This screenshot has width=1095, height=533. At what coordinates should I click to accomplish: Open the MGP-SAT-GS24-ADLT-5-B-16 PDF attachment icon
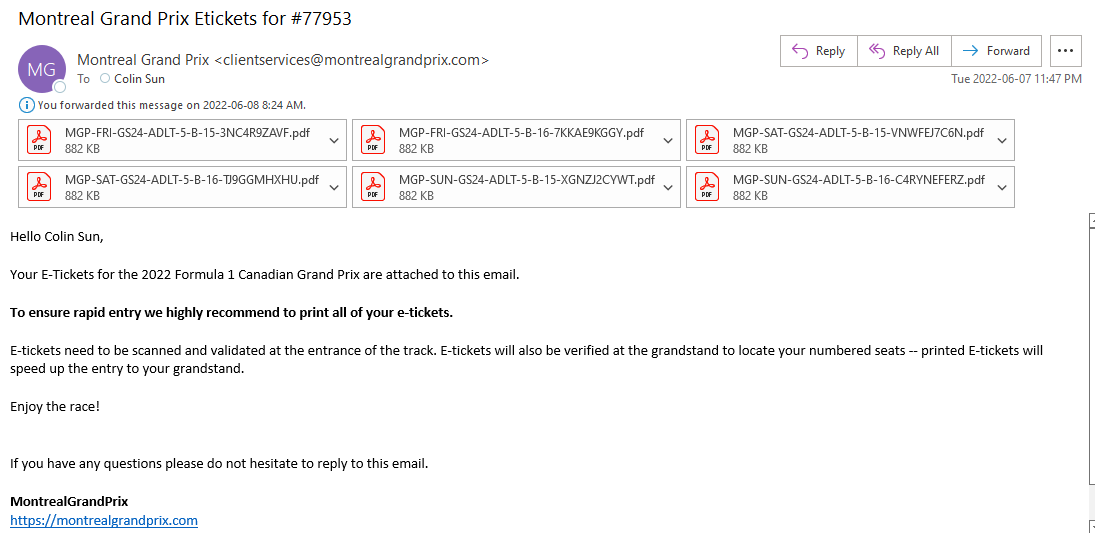coord(38,187)
